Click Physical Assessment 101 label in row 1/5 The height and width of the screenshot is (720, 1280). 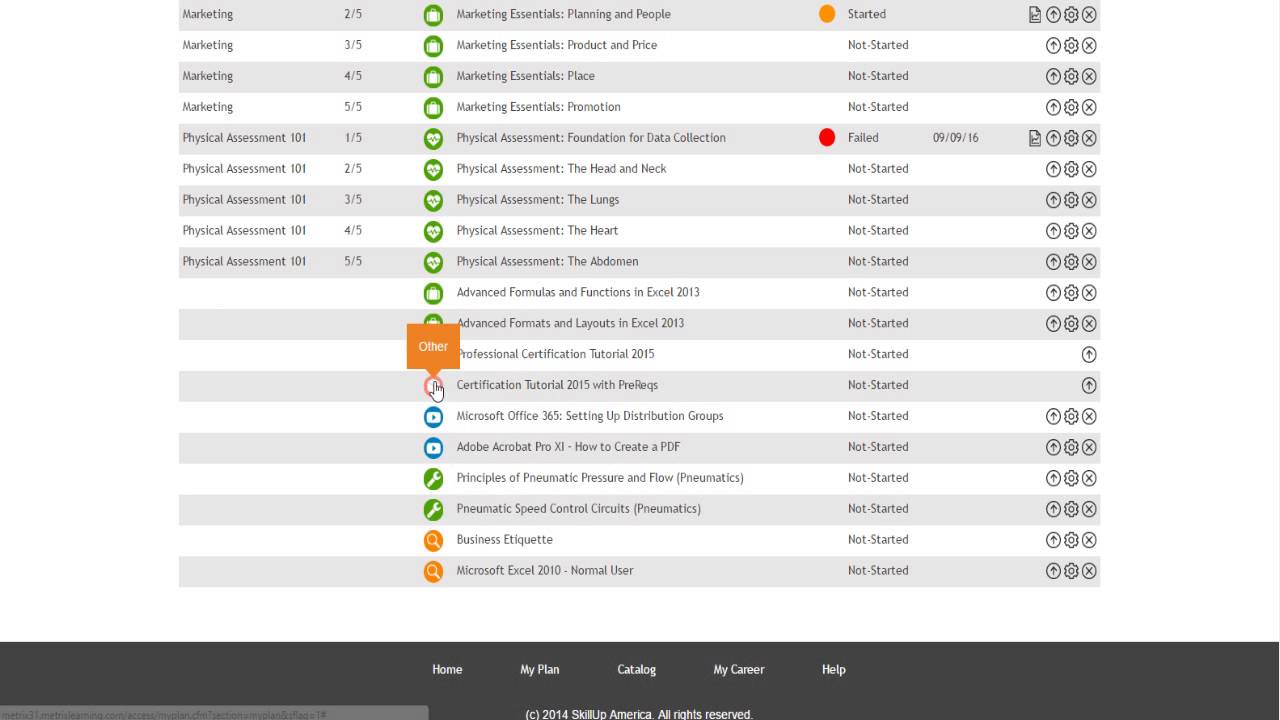pyautogui.click(x=244, y=138)
